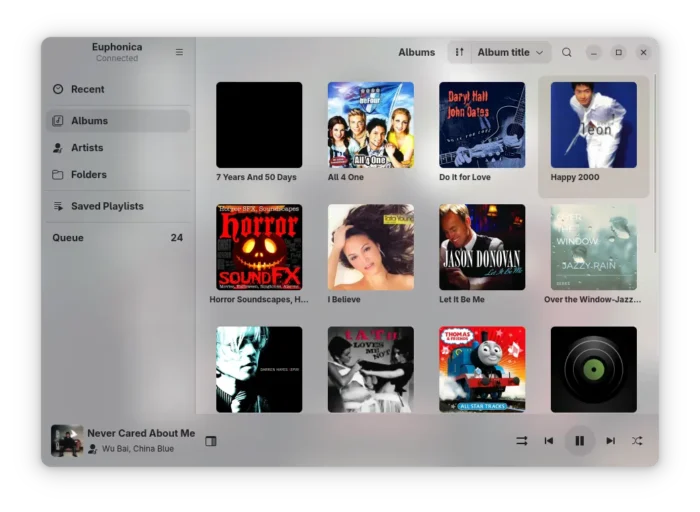Open the Album title sort dropdown

tap(510, 52)
